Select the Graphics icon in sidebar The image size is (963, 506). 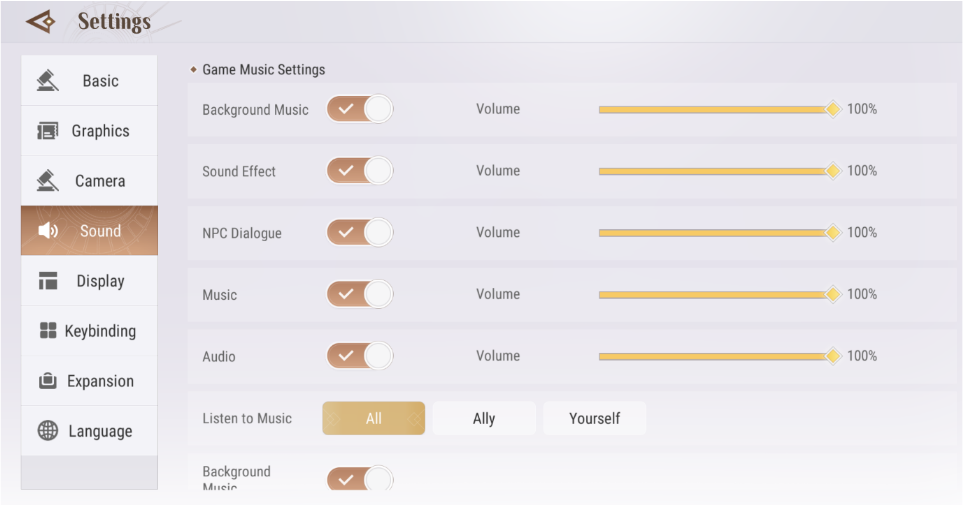coord(48,131)
